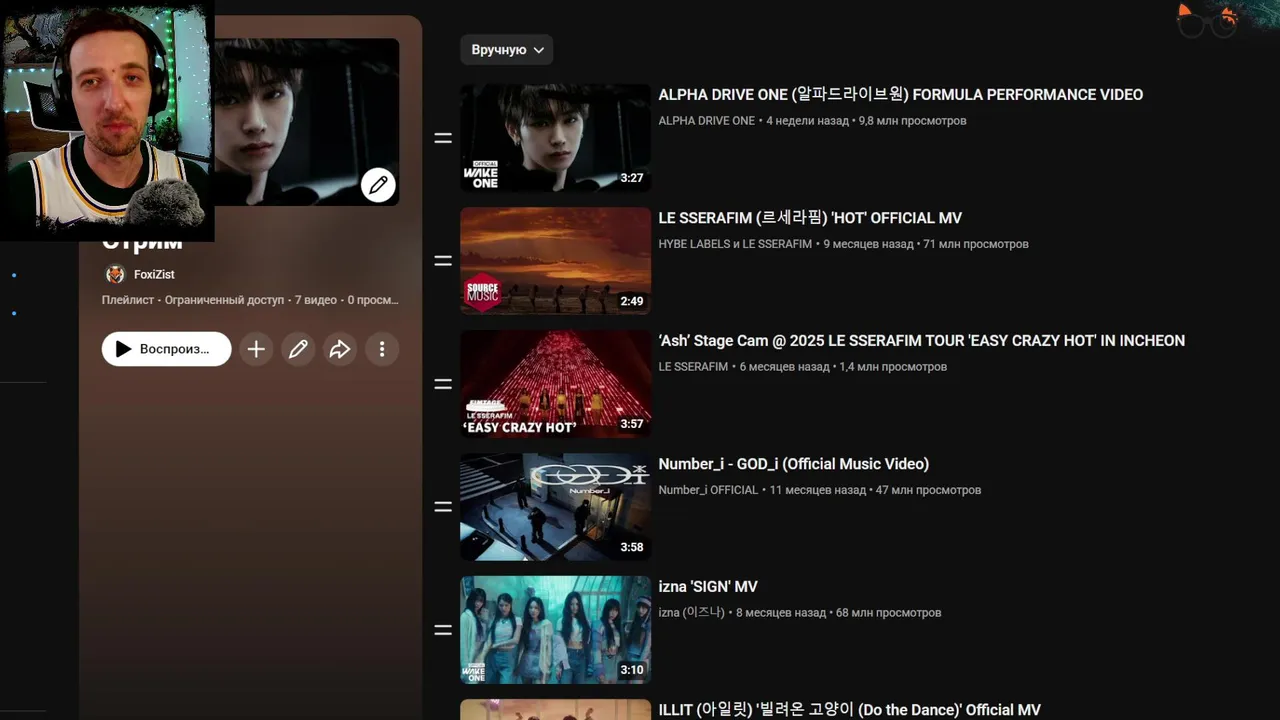
Task: Click drag handle beside LE SSERAFIM 'HOT' video
Action: (443, 261)
